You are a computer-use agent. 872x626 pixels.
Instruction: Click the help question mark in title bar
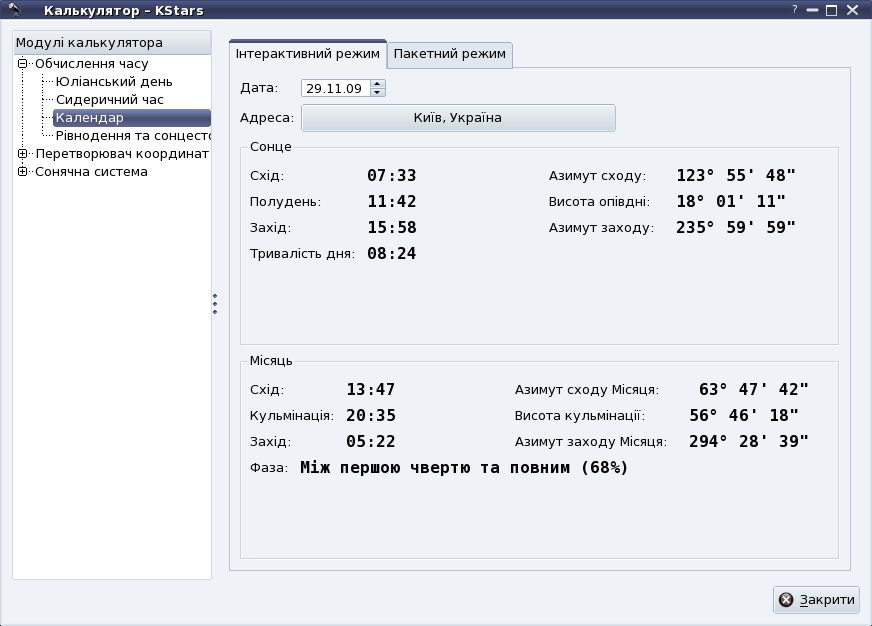pyautogui.click(x=795, y=10)
